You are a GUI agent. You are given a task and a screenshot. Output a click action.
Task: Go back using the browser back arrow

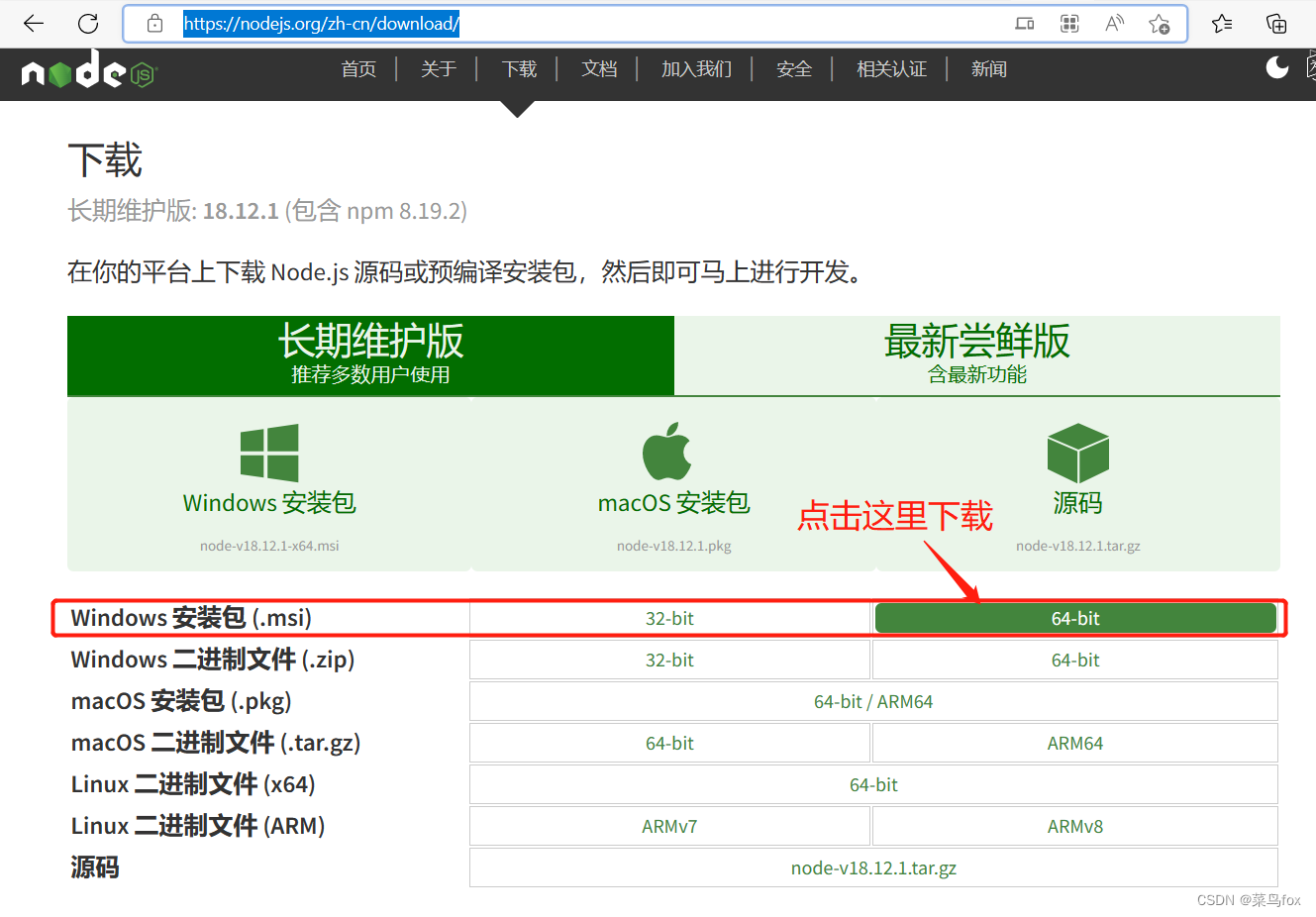(x=34, y=23)
